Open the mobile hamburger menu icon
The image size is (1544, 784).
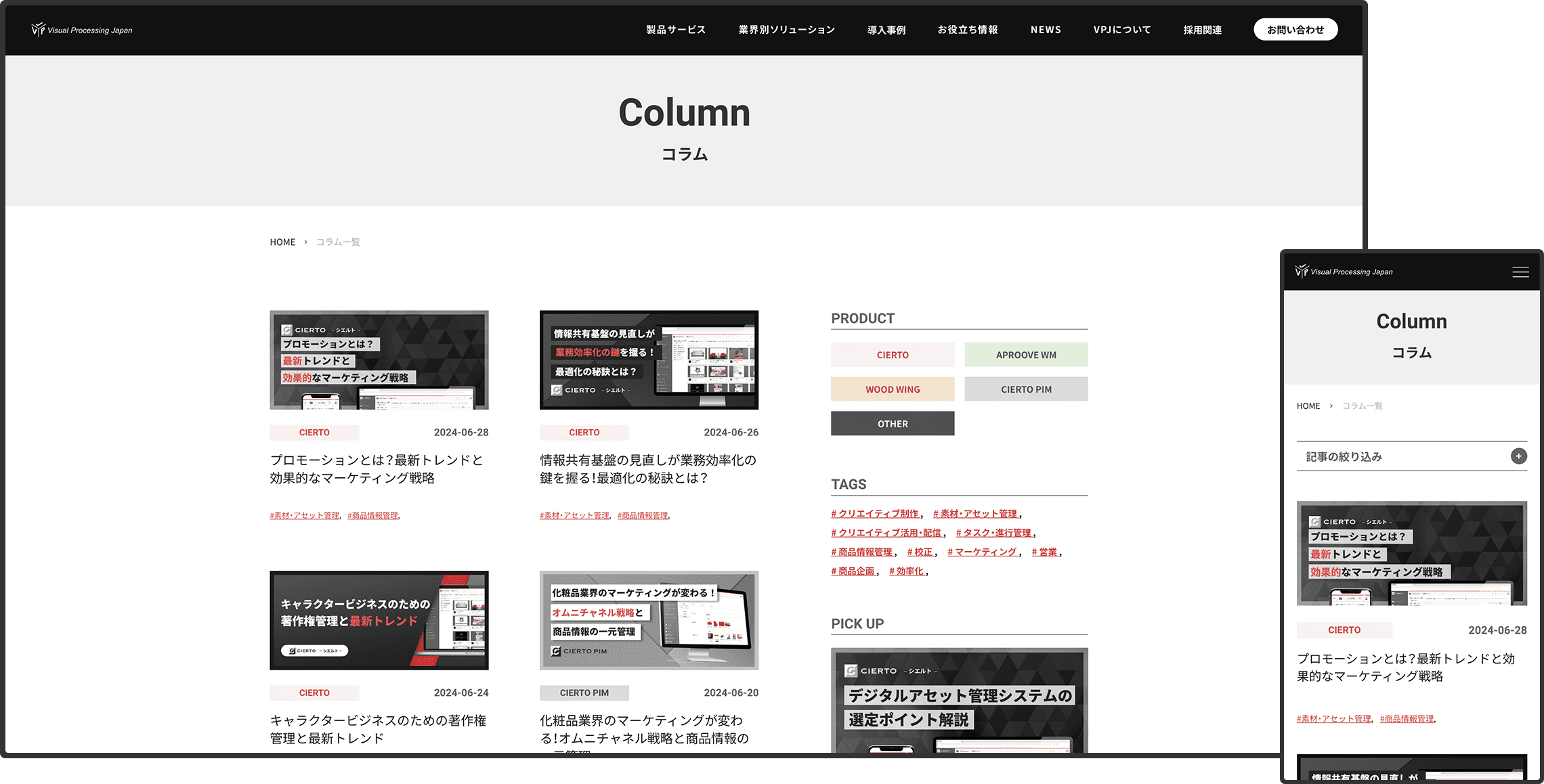(x=1520, y=272)
